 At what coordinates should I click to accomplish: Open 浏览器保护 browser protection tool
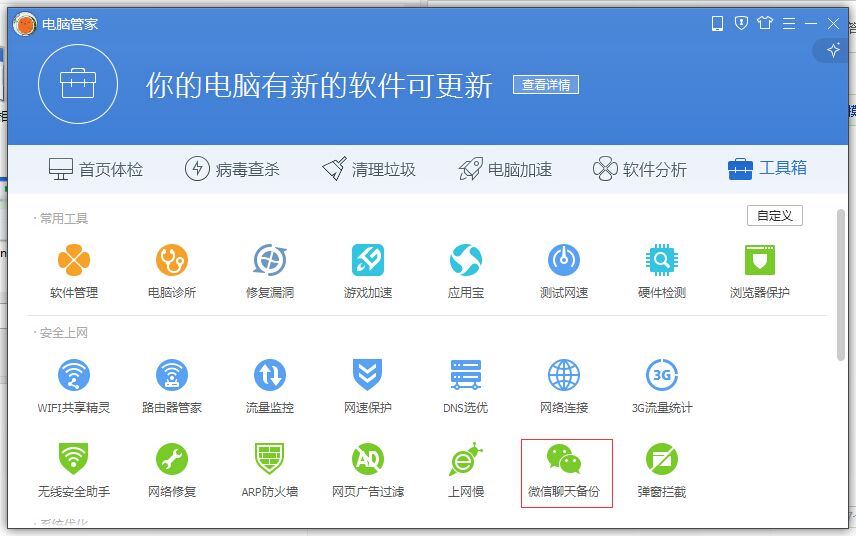(759, 271)
